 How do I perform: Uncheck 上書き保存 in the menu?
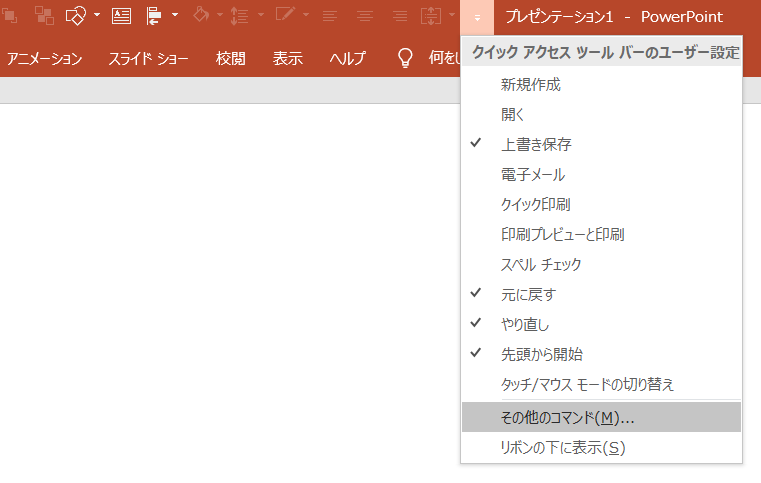point(601,145)
